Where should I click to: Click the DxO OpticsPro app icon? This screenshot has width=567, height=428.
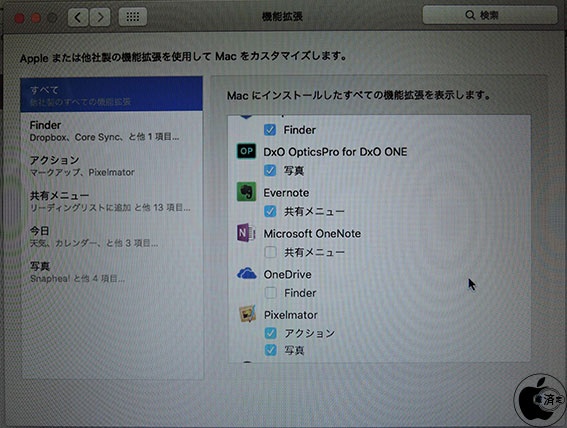tap(246, 151)
